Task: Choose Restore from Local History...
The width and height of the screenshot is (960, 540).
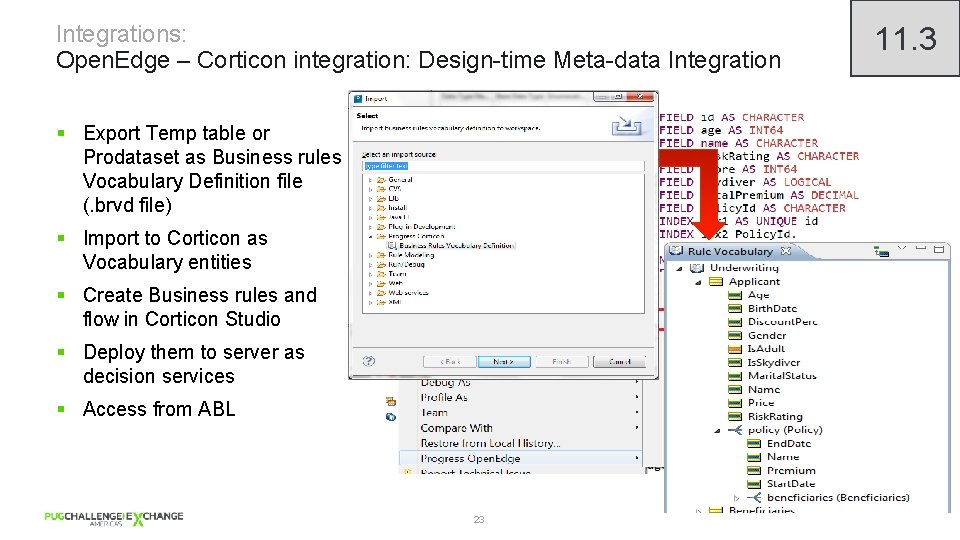Action: pos(520,443)
